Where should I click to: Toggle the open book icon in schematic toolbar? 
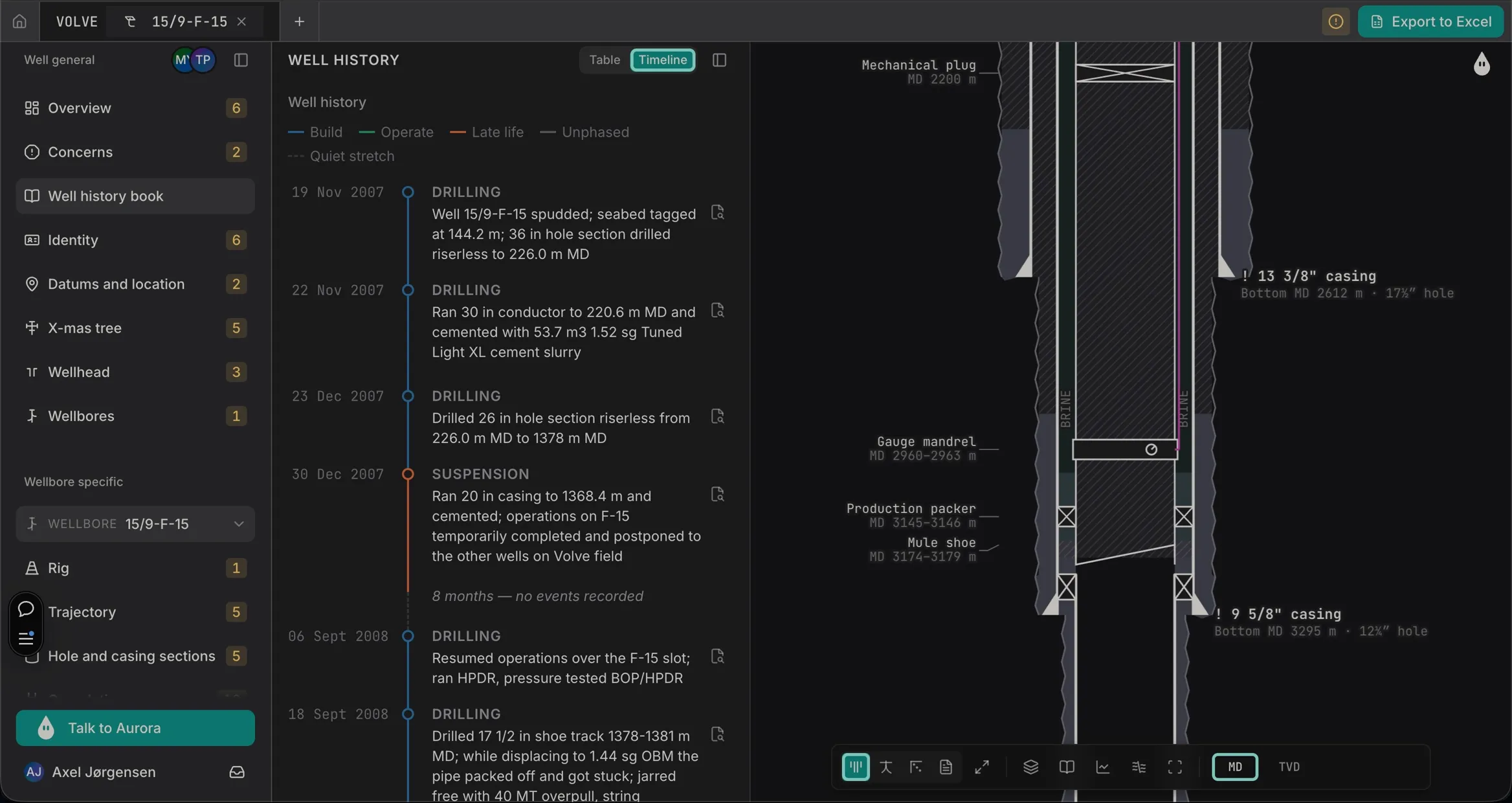point(1067,767)
